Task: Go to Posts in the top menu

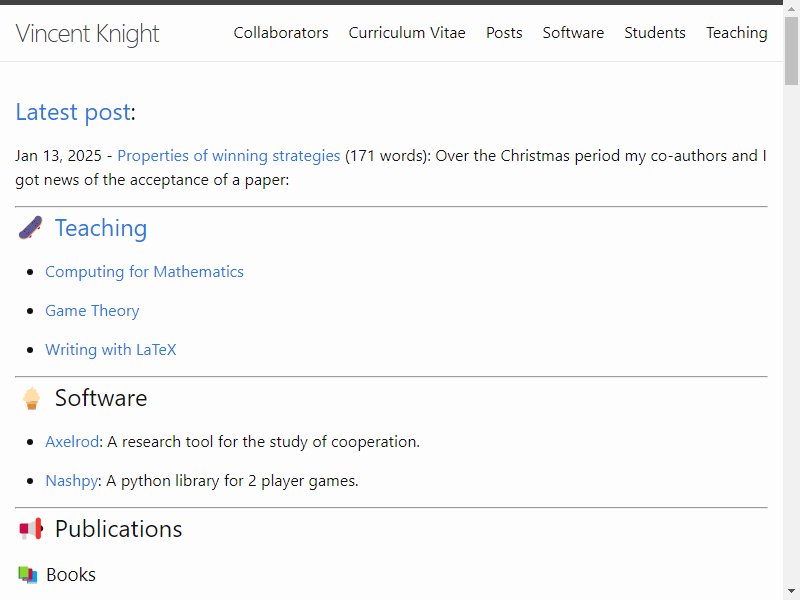Action: (504, 33)
